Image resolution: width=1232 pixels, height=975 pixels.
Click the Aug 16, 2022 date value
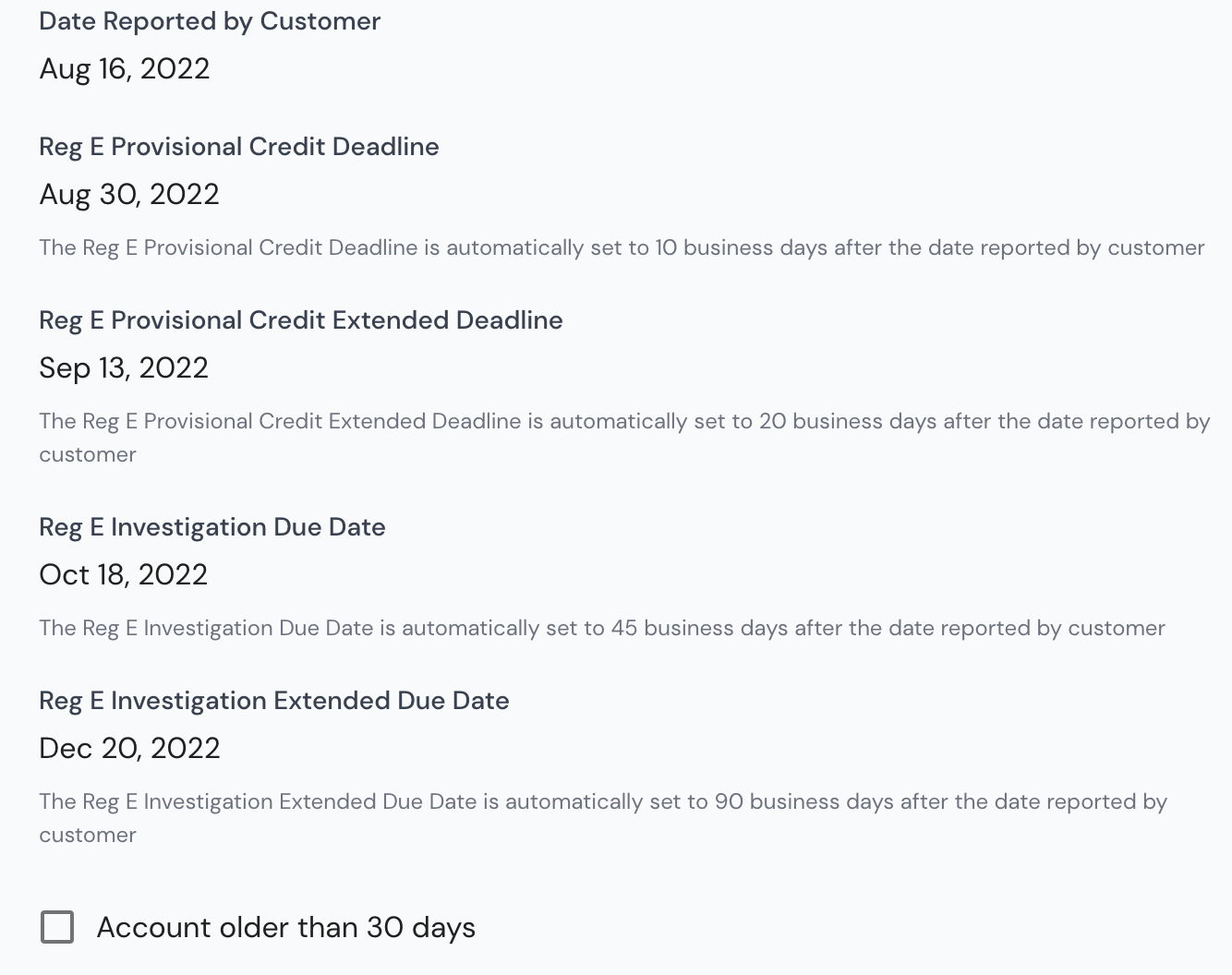[125, 68]
